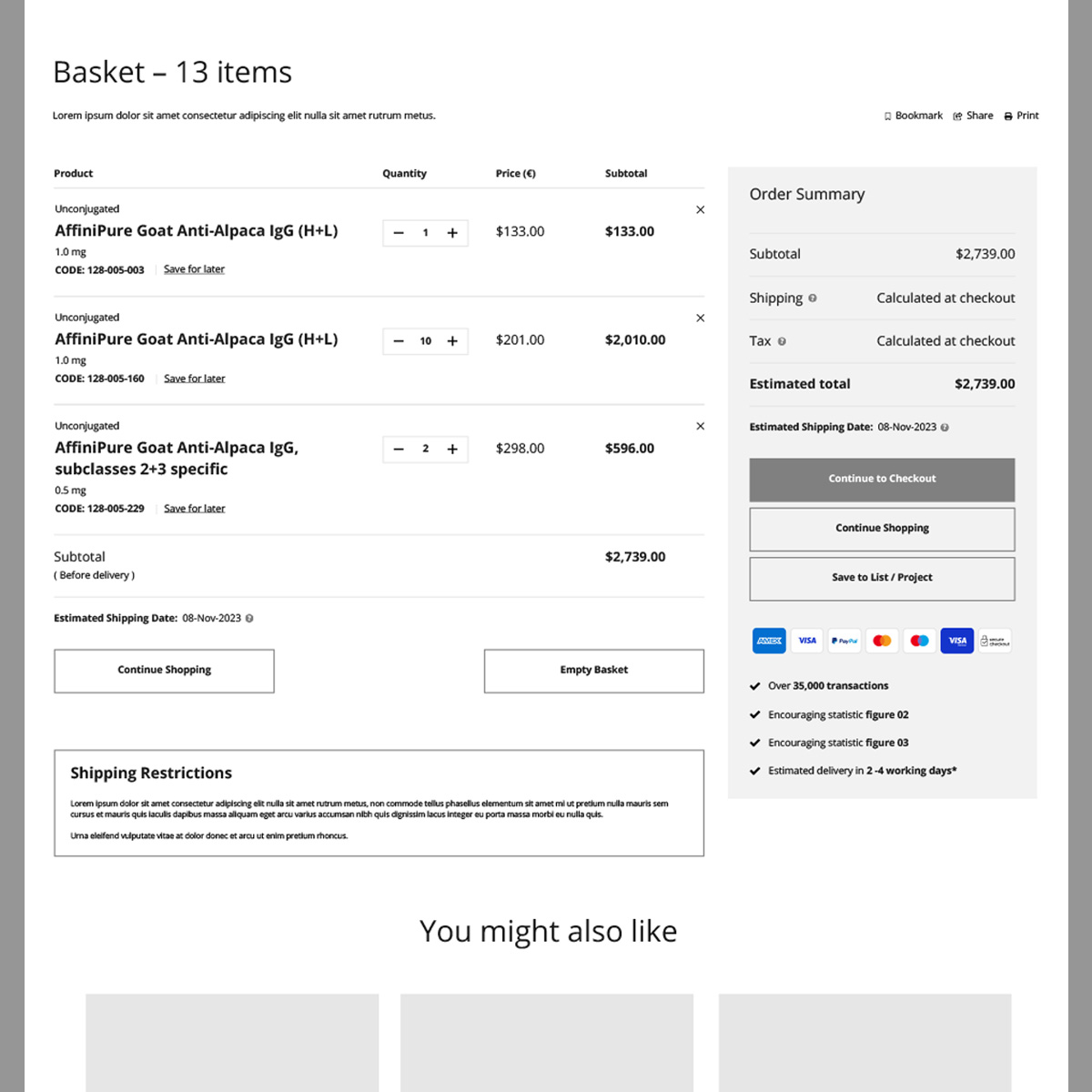Increase quantity for 128-005-160 item
Screen dimensions: 1092x1092
point(452,341)
